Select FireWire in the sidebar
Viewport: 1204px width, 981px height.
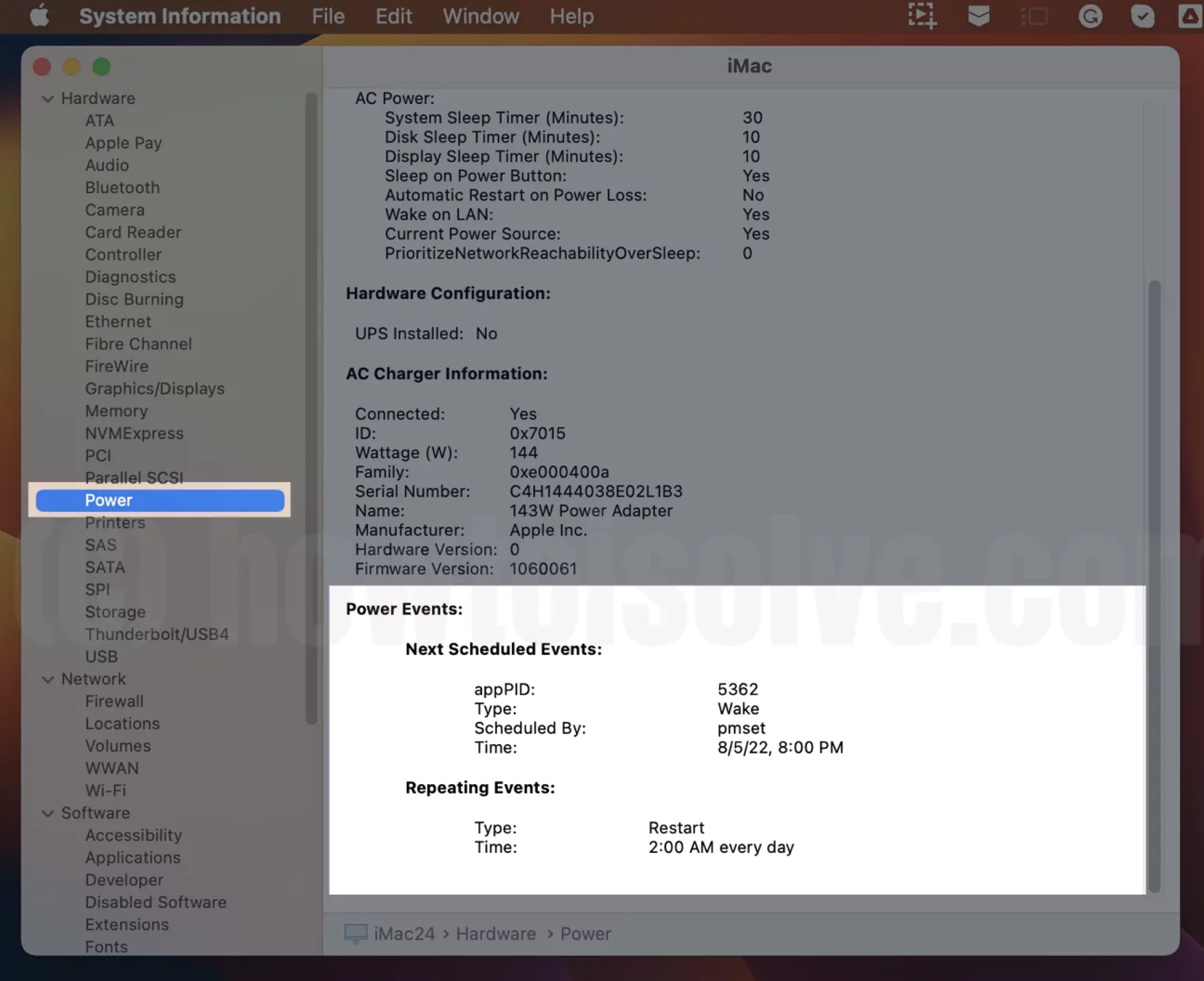tap(116, 366)
